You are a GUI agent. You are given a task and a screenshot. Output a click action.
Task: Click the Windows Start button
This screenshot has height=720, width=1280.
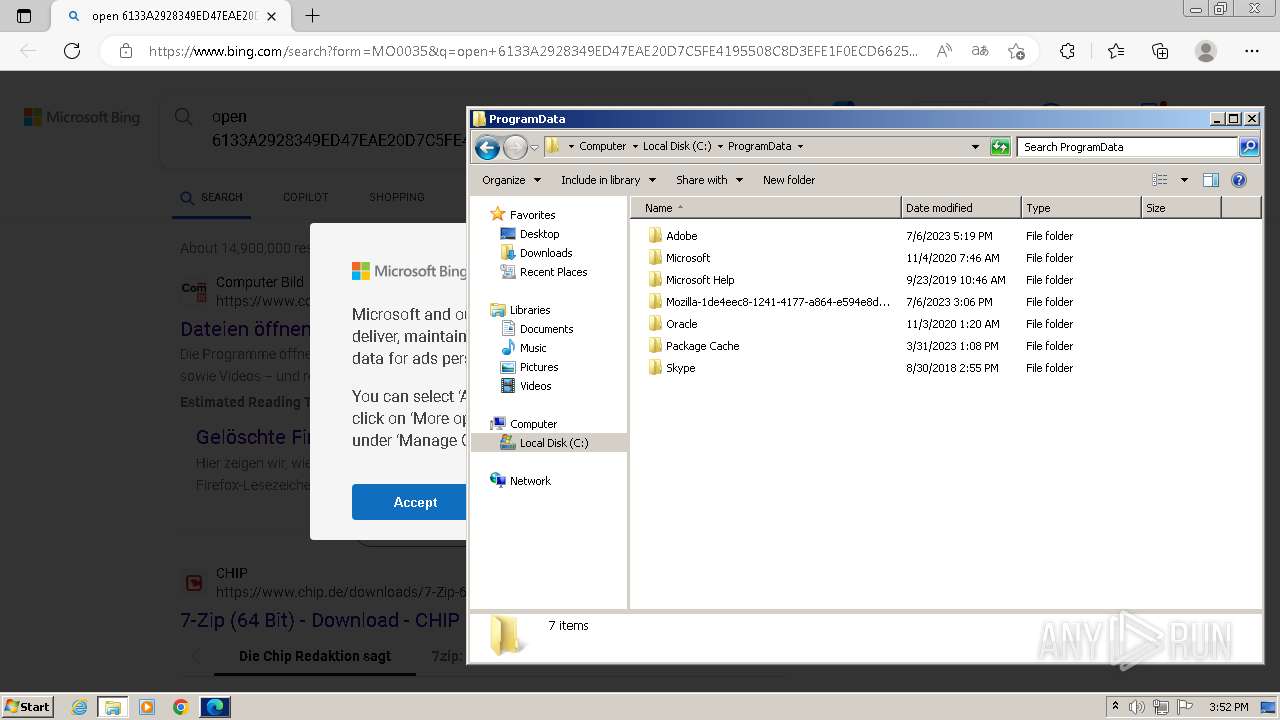click(x=27, y=706)
